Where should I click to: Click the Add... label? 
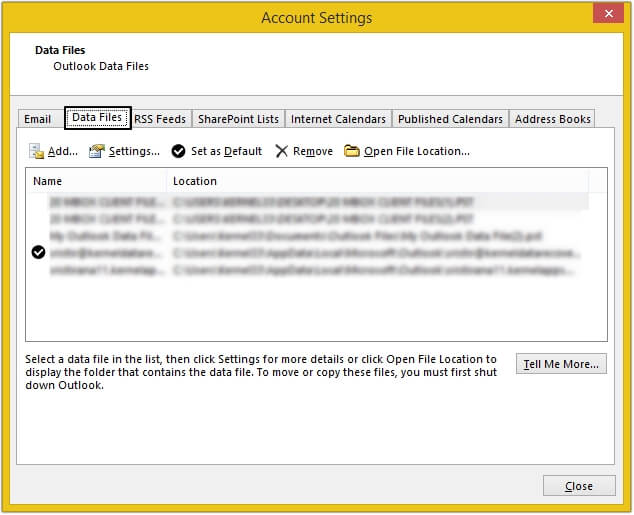pos(63,151)
